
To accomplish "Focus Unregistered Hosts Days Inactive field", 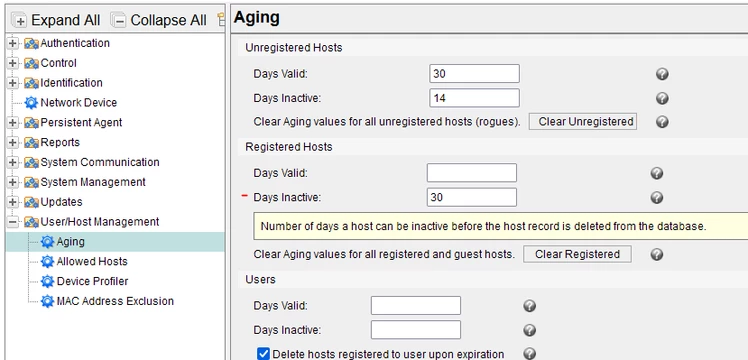I will pyautogui.click(x=474, y=98).
